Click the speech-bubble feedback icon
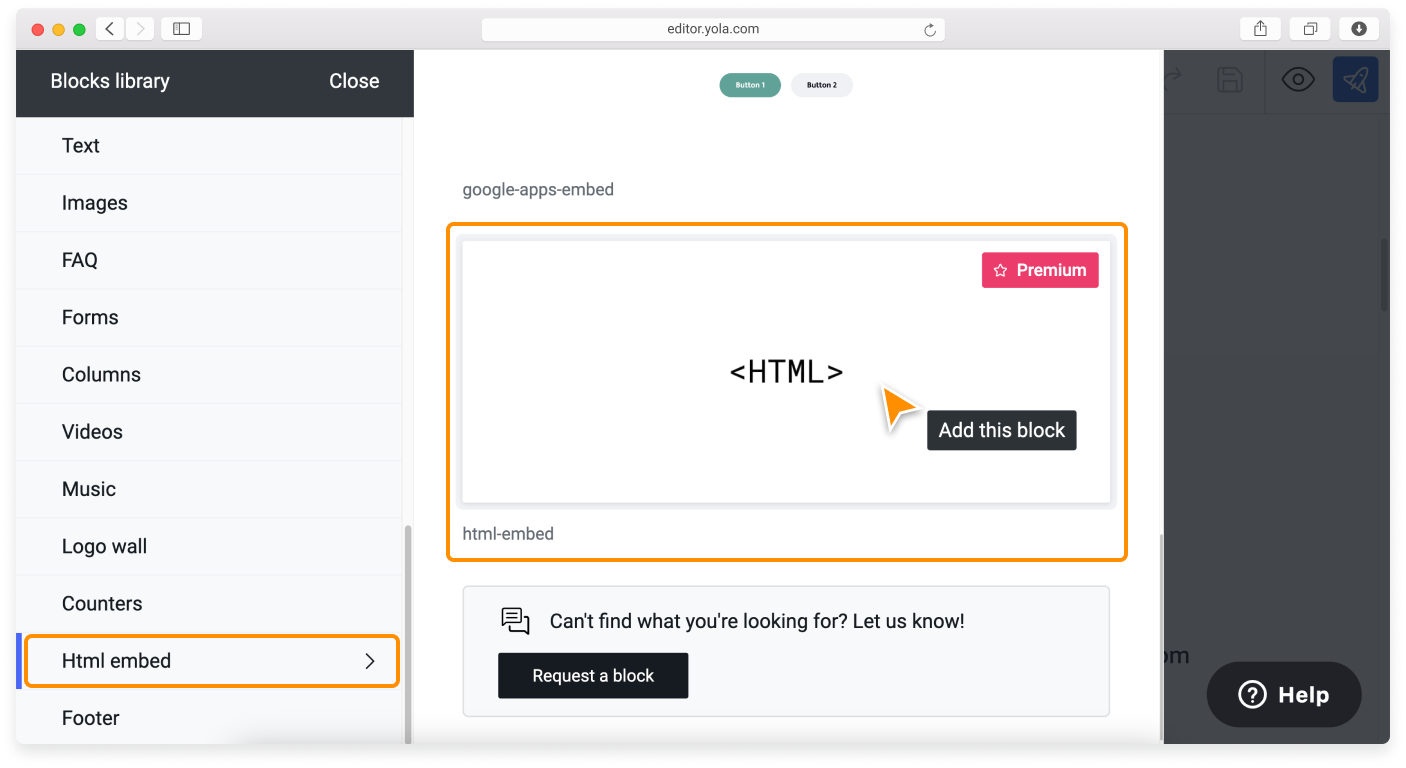 point(514,620)
